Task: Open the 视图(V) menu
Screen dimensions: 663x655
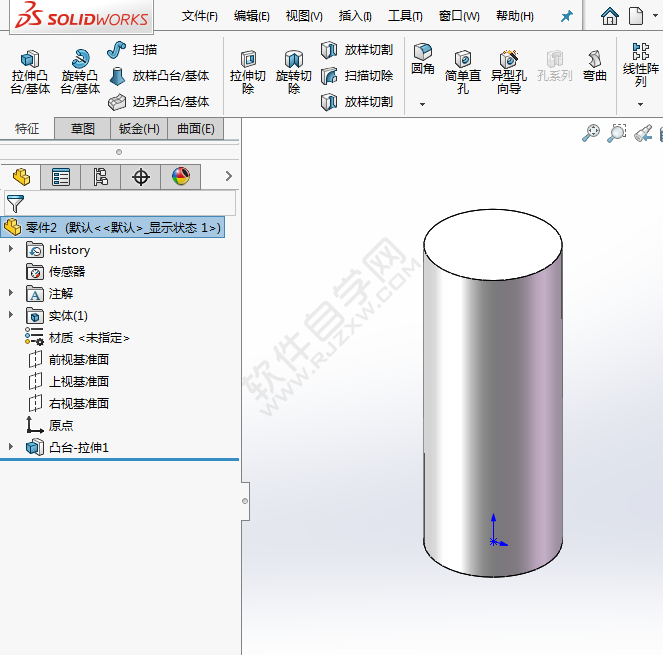Action: pyautogui.click(x=304, y=16)
